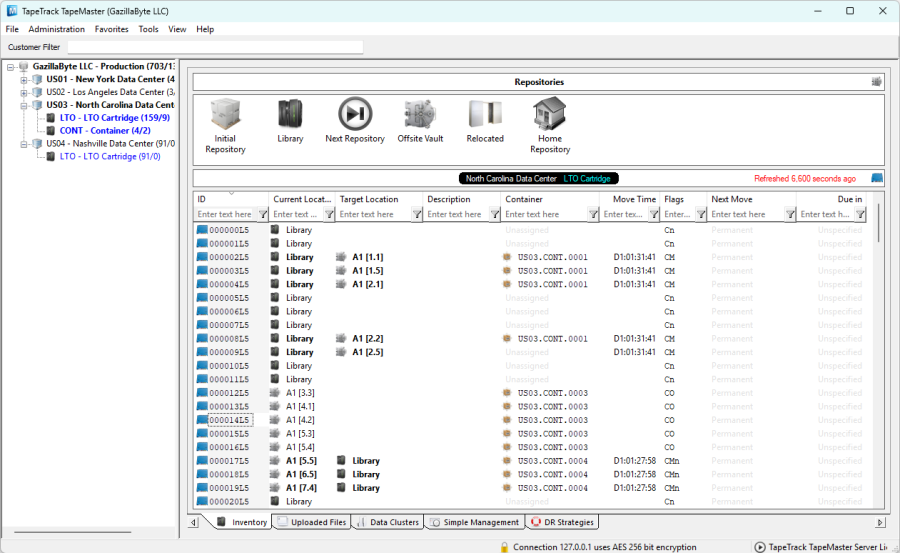Switch to the Data Clusters tab
The width and height of the screenshot is (900, 553).
(x=388, y=522)
